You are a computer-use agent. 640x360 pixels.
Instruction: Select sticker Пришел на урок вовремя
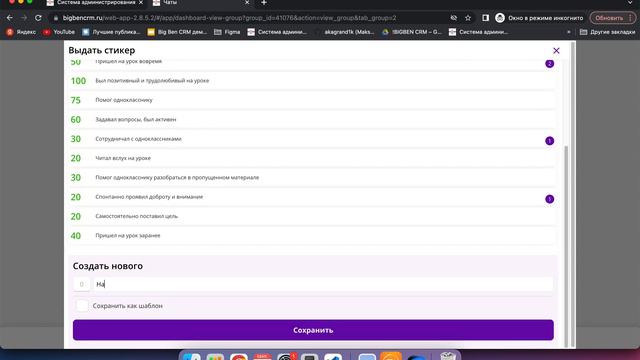pyautogui.click(x=313, y=64)
